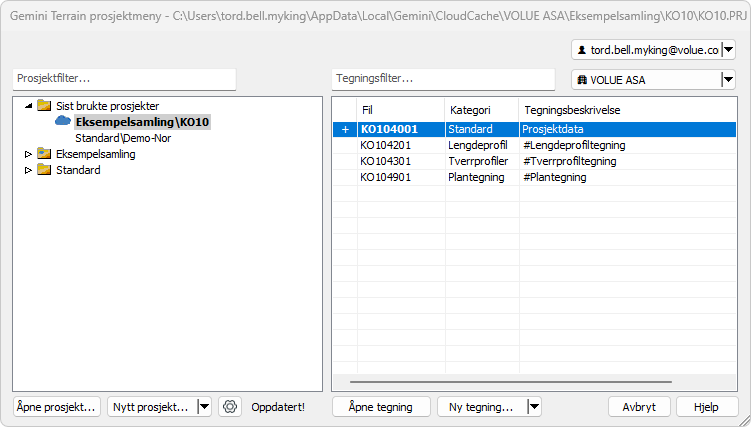Sort by Kategori column header
The width and height of the screenshot is (751, 427).
click(x=470, y=109)
